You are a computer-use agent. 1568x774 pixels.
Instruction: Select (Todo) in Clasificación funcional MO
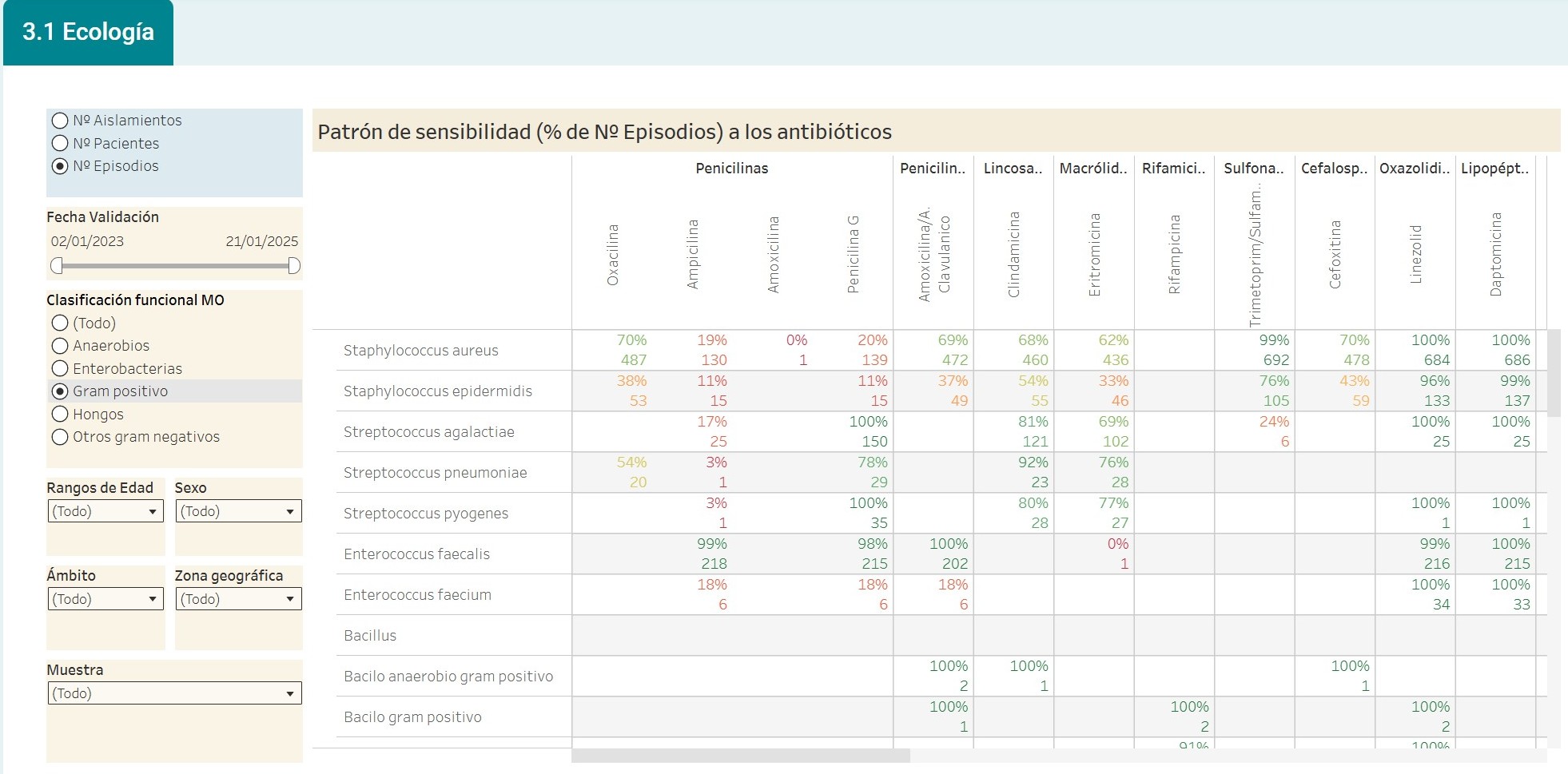tap(84, 323)
